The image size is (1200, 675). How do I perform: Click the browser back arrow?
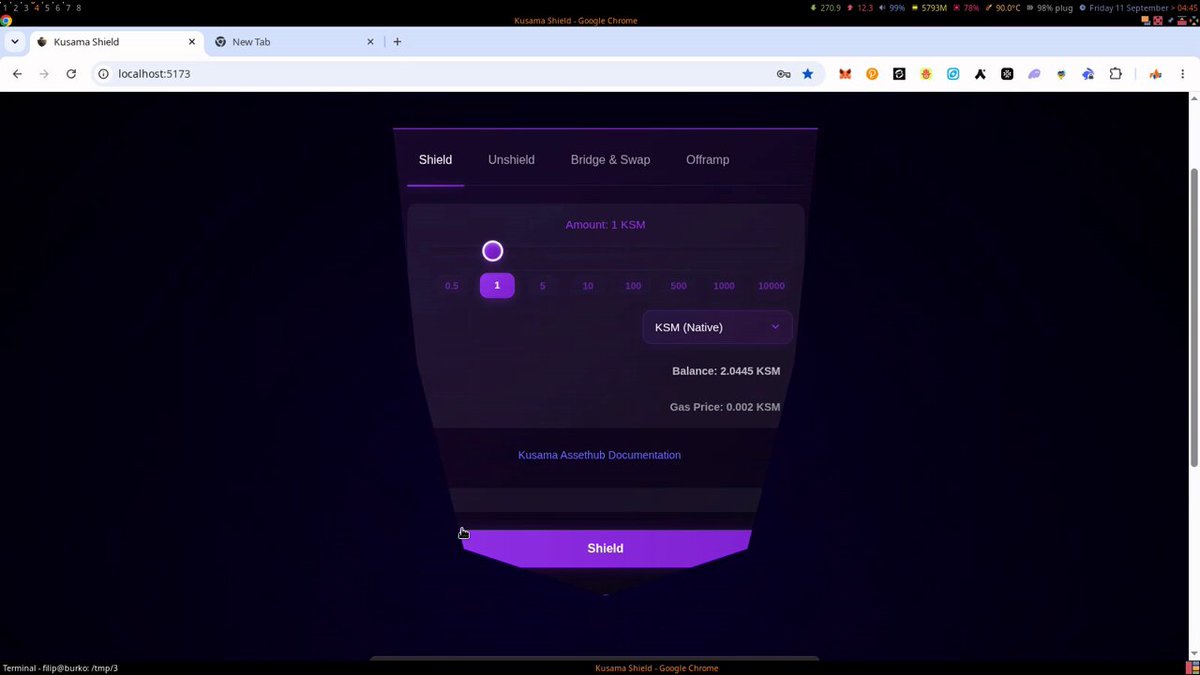tap(17, 74)
